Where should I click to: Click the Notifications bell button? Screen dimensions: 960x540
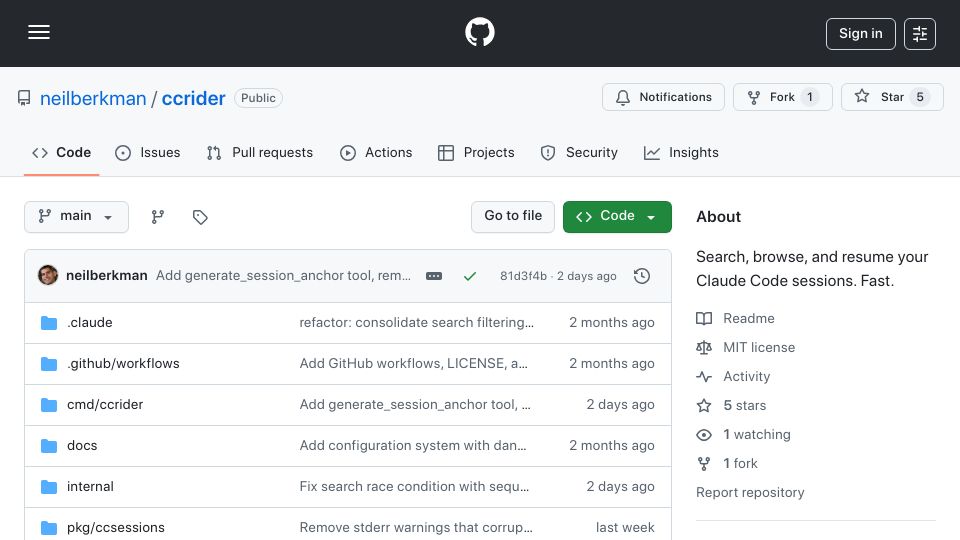[x=663, y=97]
